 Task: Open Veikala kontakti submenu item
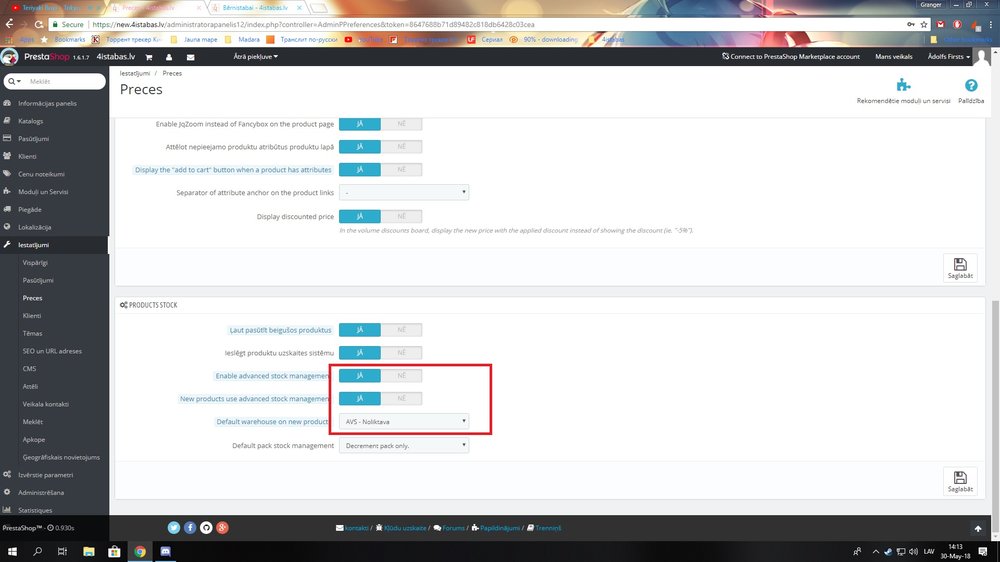[45, 404]
